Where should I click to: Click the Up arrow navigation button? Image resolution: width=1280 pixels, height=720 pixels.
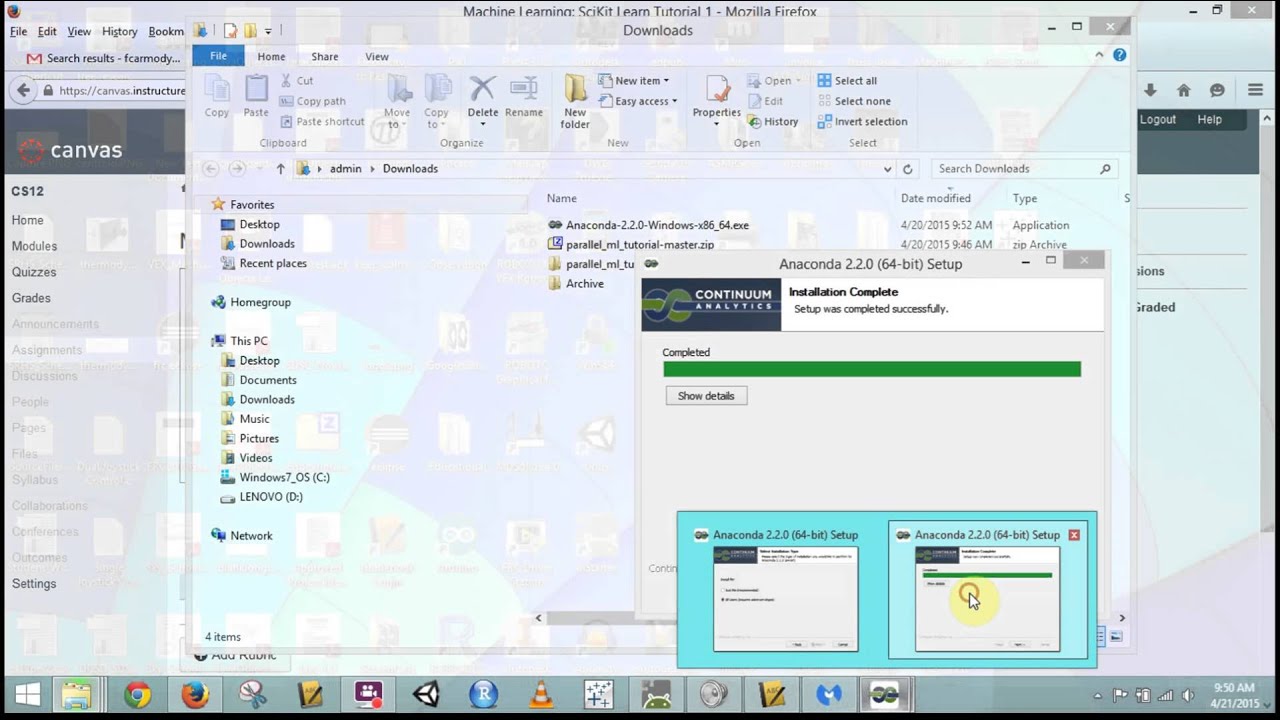point(280,169)
